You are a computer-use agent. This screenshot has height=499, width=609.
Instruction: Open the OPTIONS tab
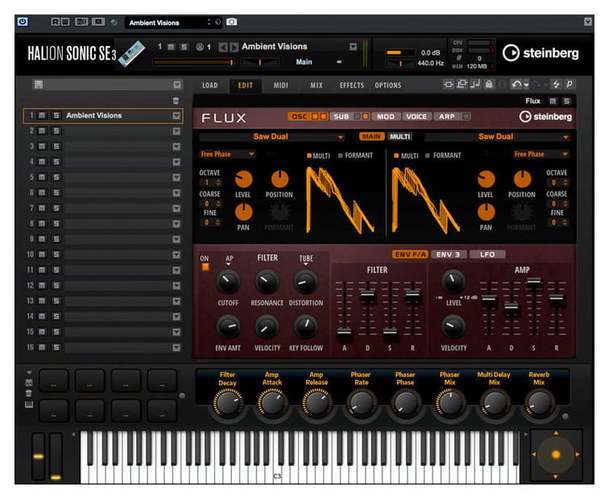[388, 85]
